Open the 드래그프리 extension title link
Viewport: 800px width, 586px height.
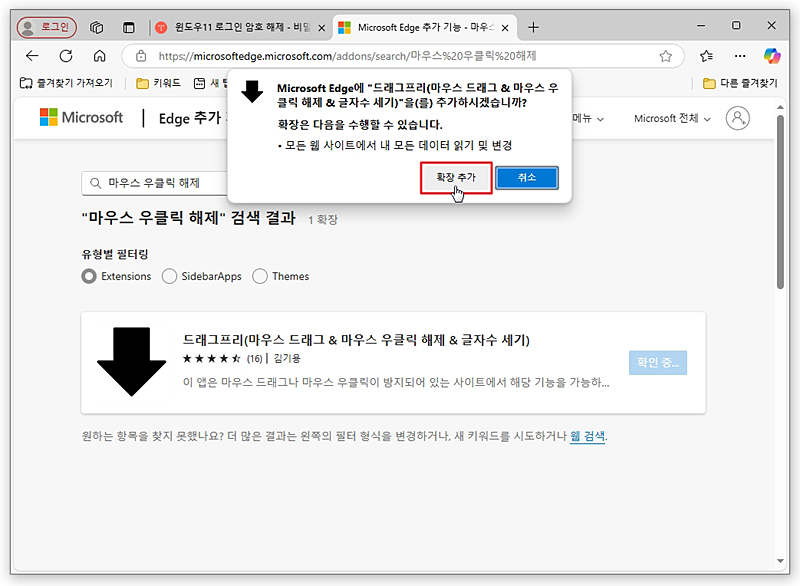pos(356,340)
